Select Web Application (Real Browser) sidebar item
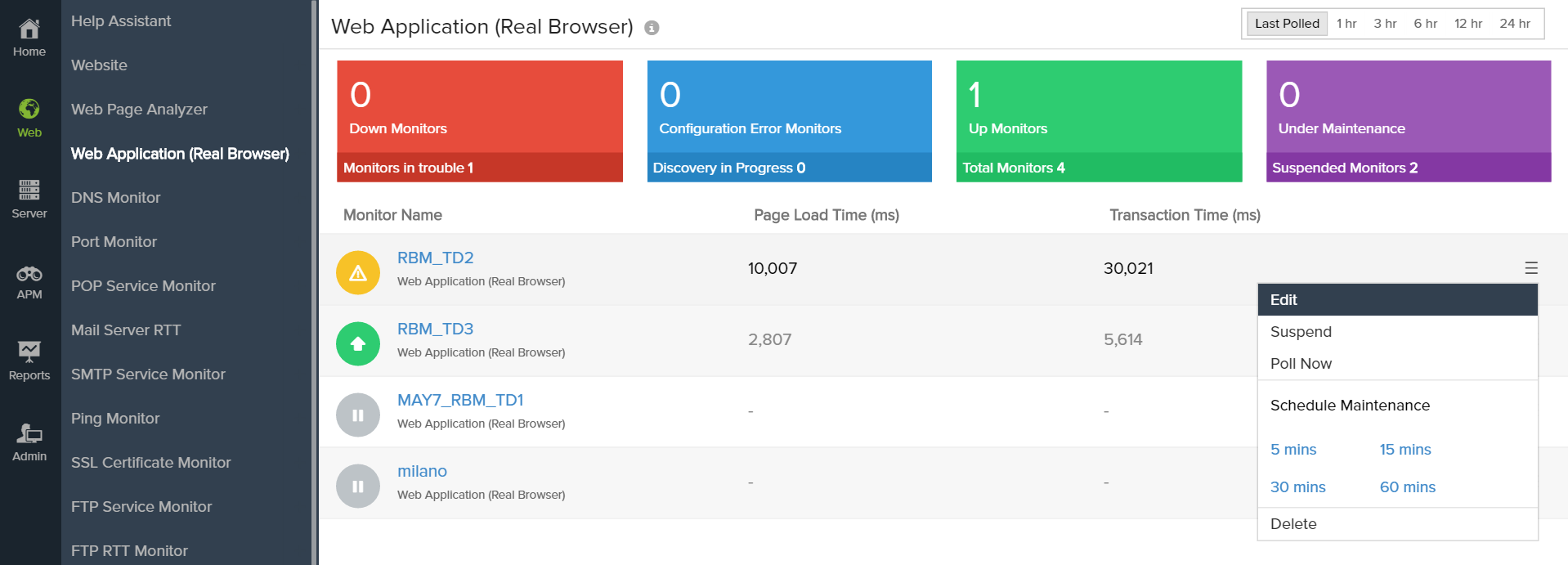Screen dimensions: 1568x565 [x=180, y=154]
